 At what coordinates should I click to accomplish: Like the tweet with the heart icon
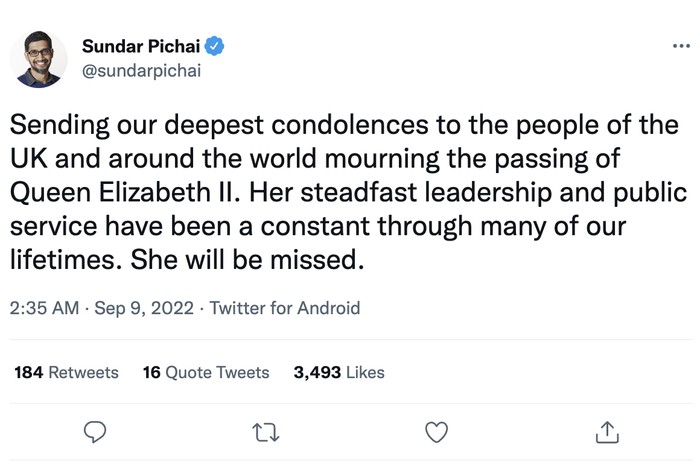pyautogui.click(x=436, y=432)
